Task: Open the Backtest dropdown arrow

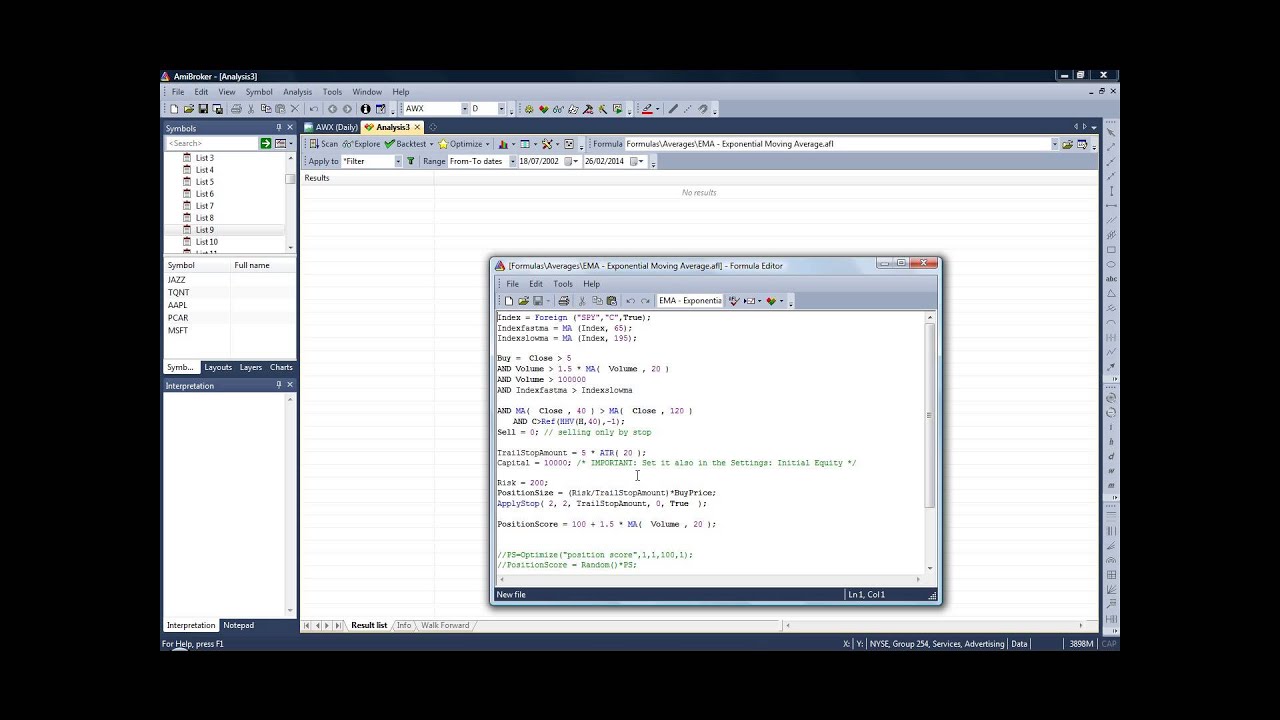Action: [431, 144]
